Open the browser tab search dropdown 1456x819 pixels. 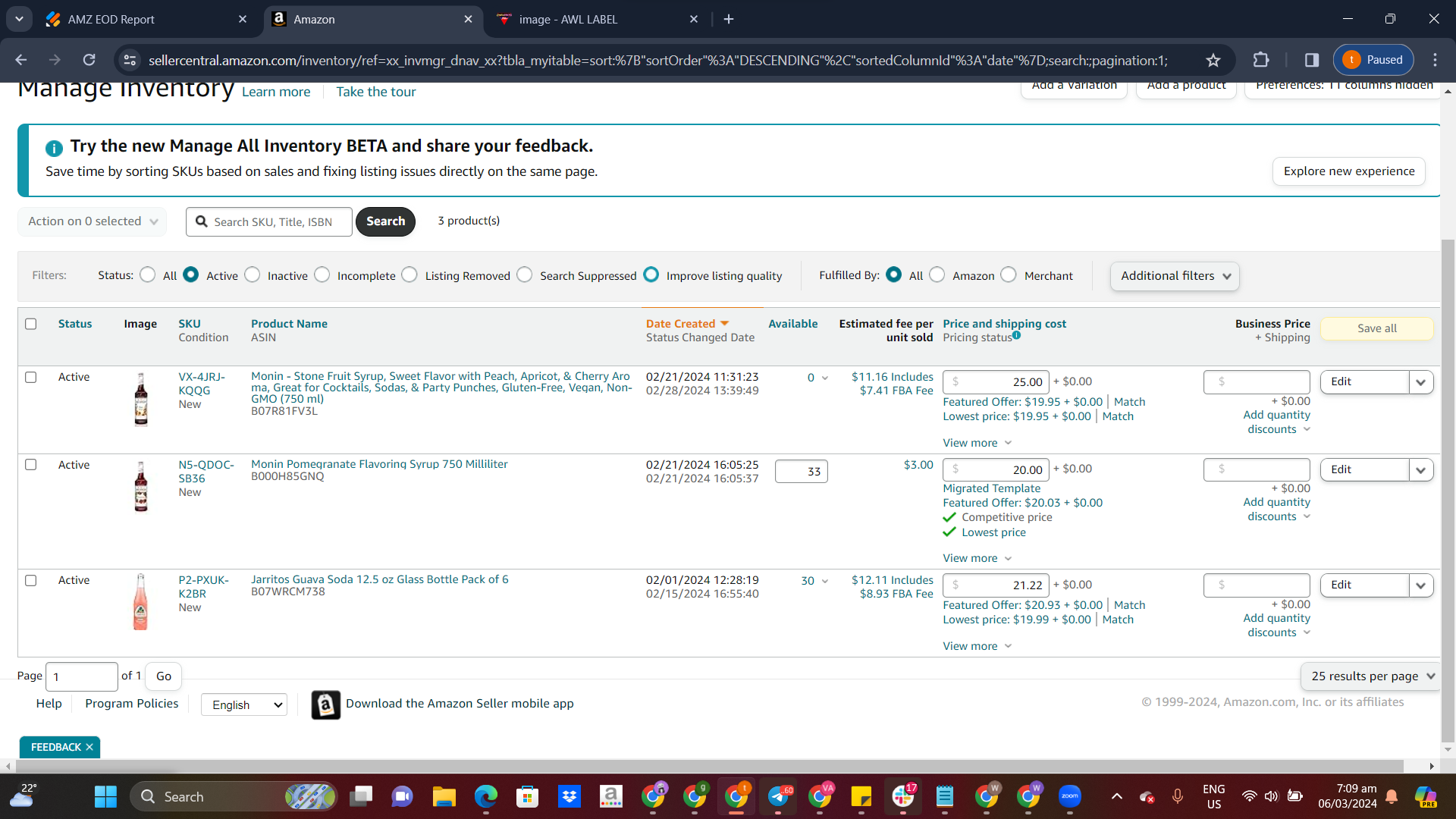[x=19, y=19]
